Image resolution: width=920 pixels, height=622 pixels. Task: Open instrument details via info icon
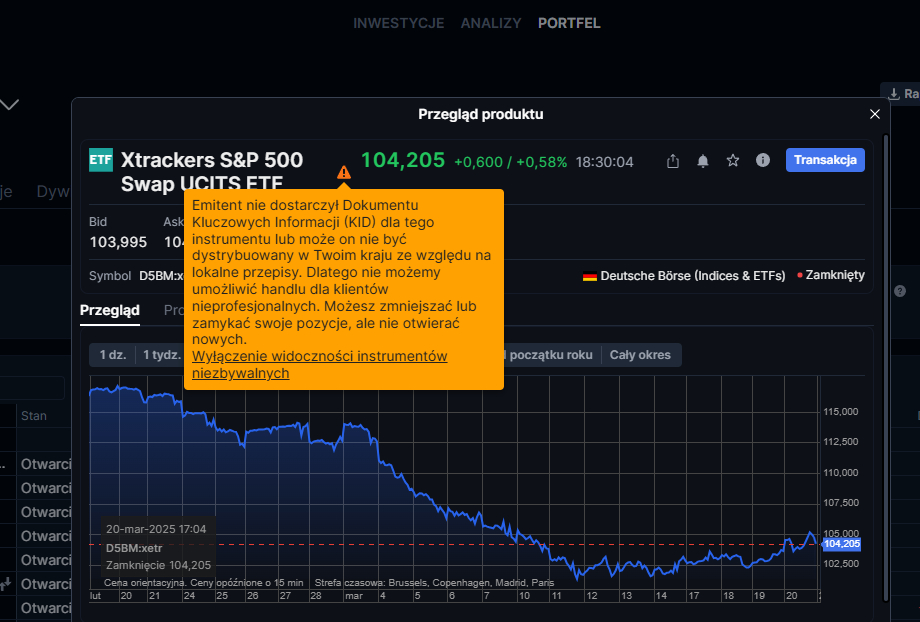763,161
